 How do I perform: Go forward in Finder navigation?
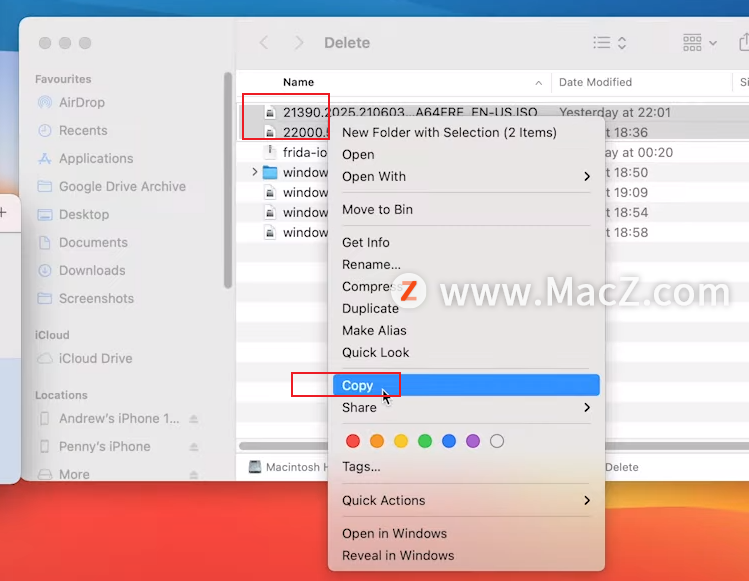(x=299, y=43)
